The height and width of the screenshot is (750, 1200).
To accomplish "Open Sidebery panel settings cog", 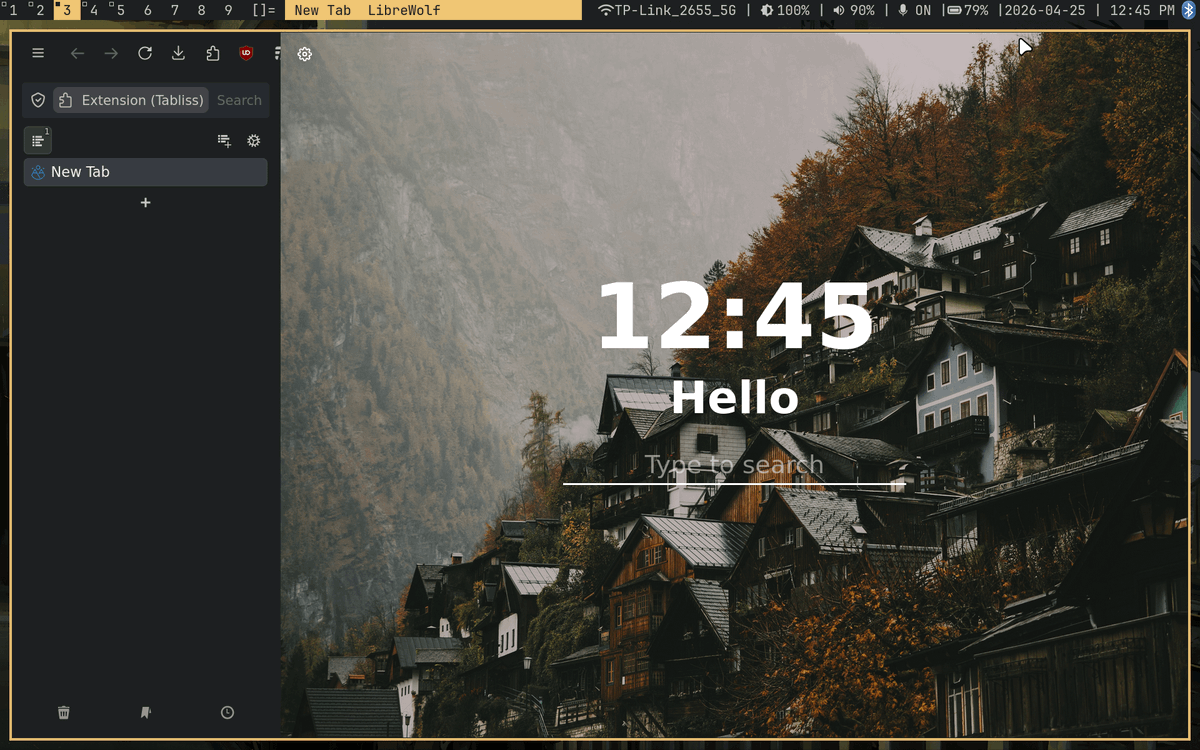I will (x=253, y=140).
